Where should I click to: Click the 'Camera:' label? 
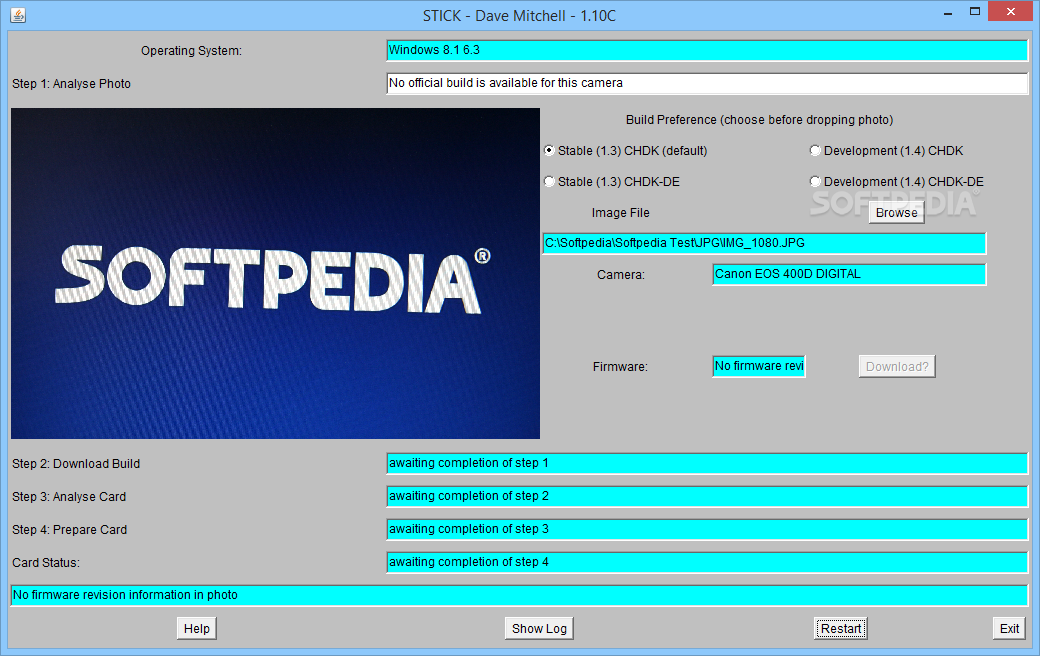pyautogui.click(x=621, y=275)
